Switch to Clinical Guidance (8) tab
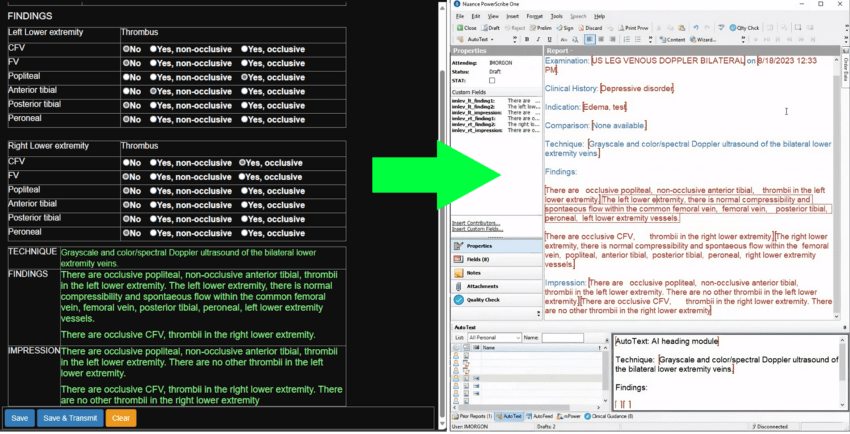 pyautogui.click(x=608, y=417)
